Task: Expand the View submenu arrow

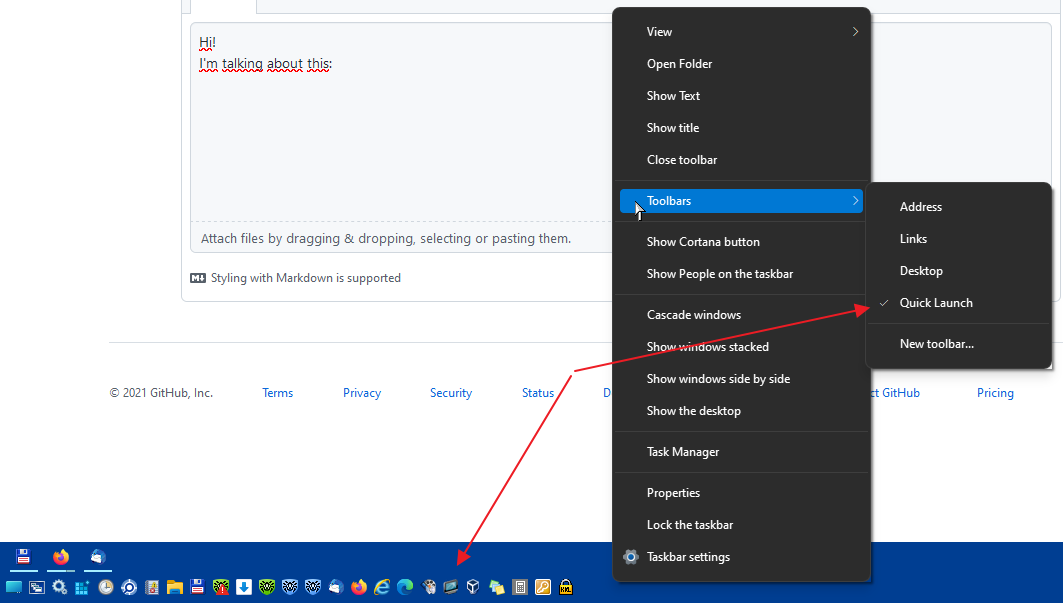Action: [855, 32]
